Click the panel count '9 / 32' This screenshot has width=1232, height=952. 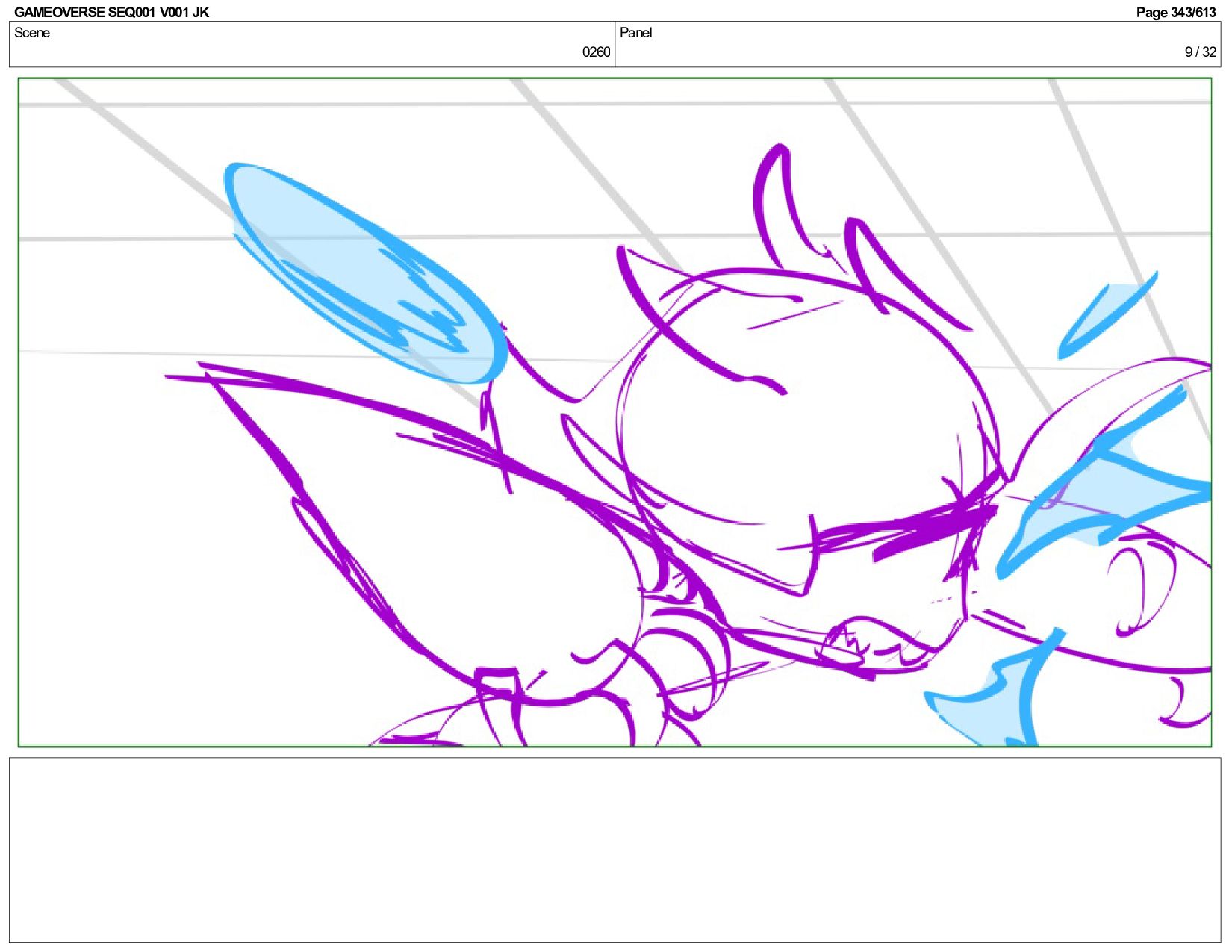point(1200,52)
